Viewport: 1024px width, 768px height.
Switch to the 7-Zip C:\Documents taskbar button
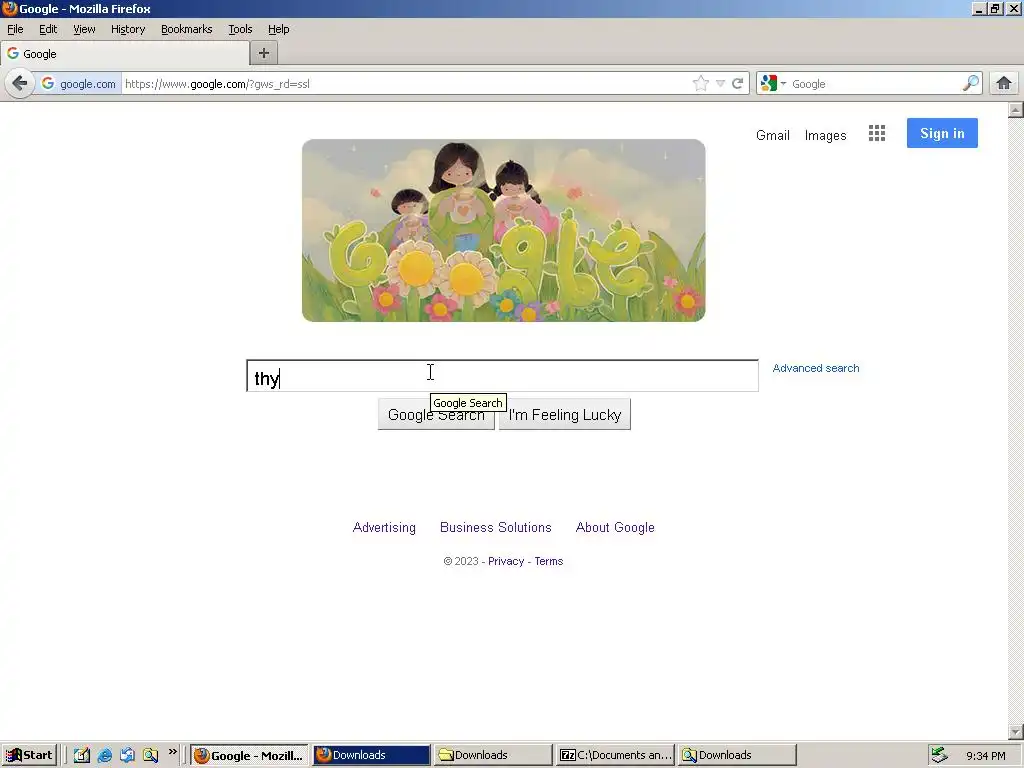(x=615, y=755)
